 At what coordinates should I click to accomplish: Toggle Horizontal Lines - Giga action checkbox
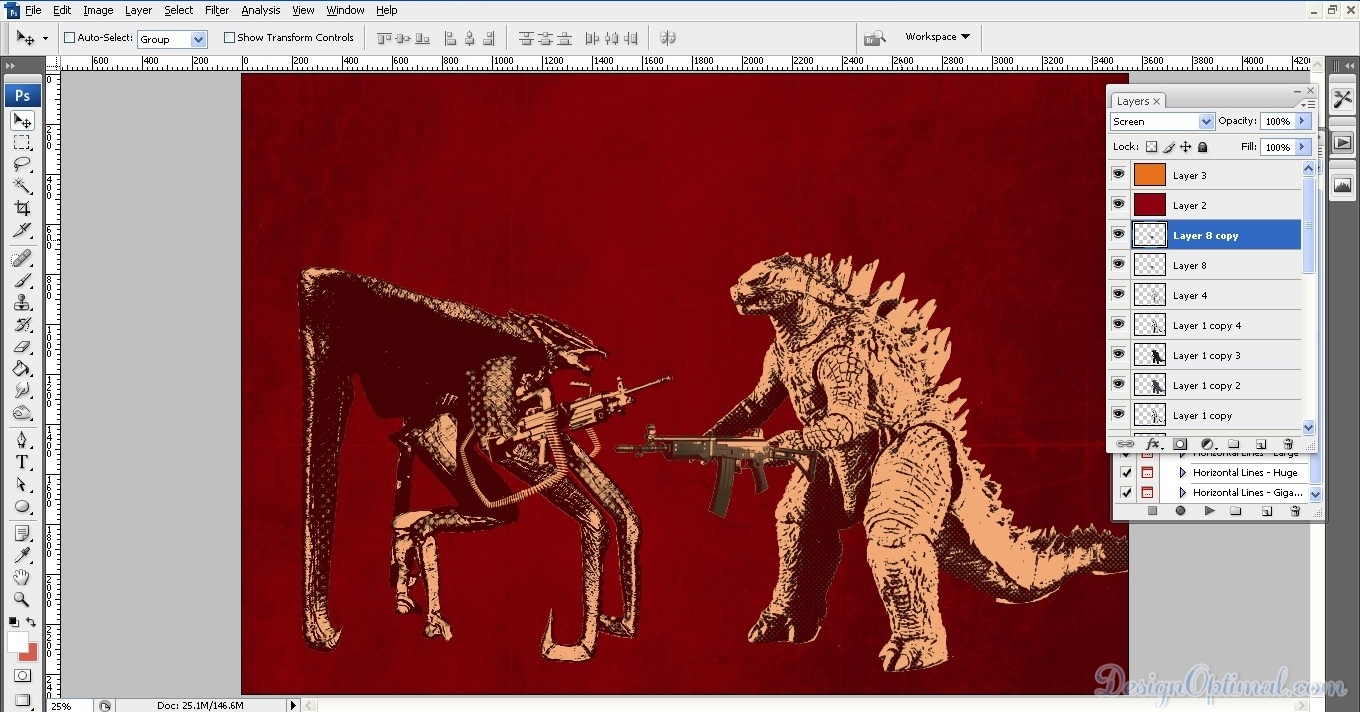(x=1127, y=492)
